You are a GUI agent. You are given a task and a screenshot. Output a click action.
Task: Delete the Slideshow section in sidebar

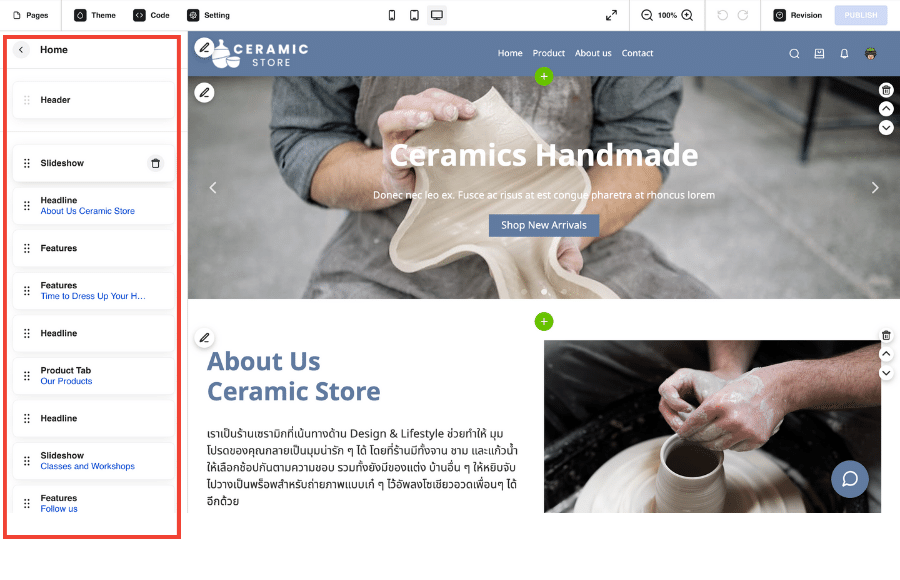pyautogui.click(x=156, y=163)
